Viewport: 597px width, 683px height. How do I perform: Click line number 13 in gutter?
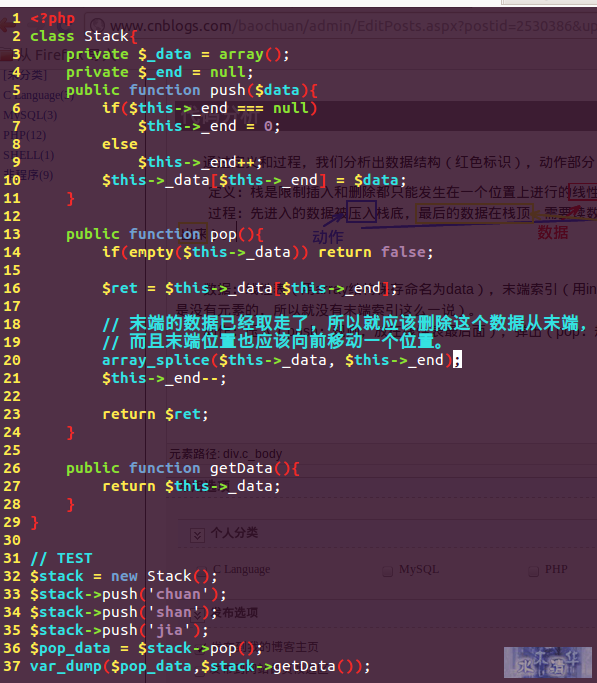click(x=12, y=234)
